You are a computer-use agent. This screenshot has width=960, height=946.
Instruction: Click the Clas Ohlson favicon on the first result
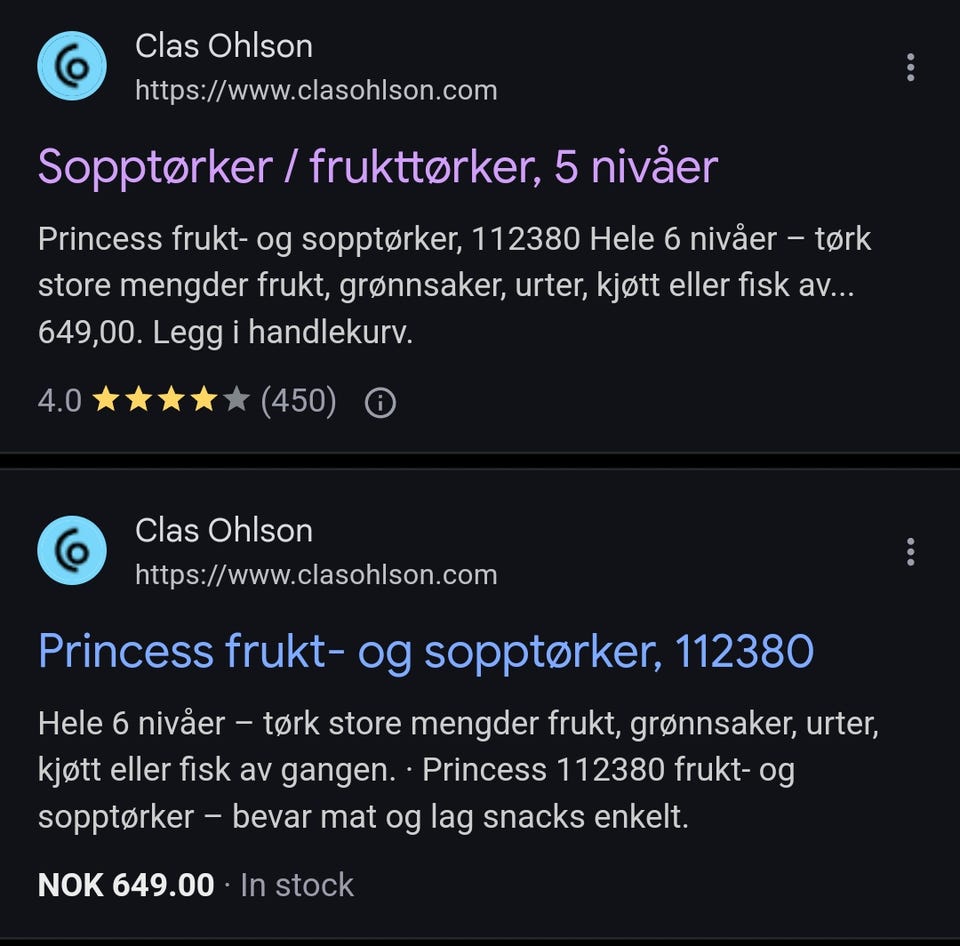(70, 65)
